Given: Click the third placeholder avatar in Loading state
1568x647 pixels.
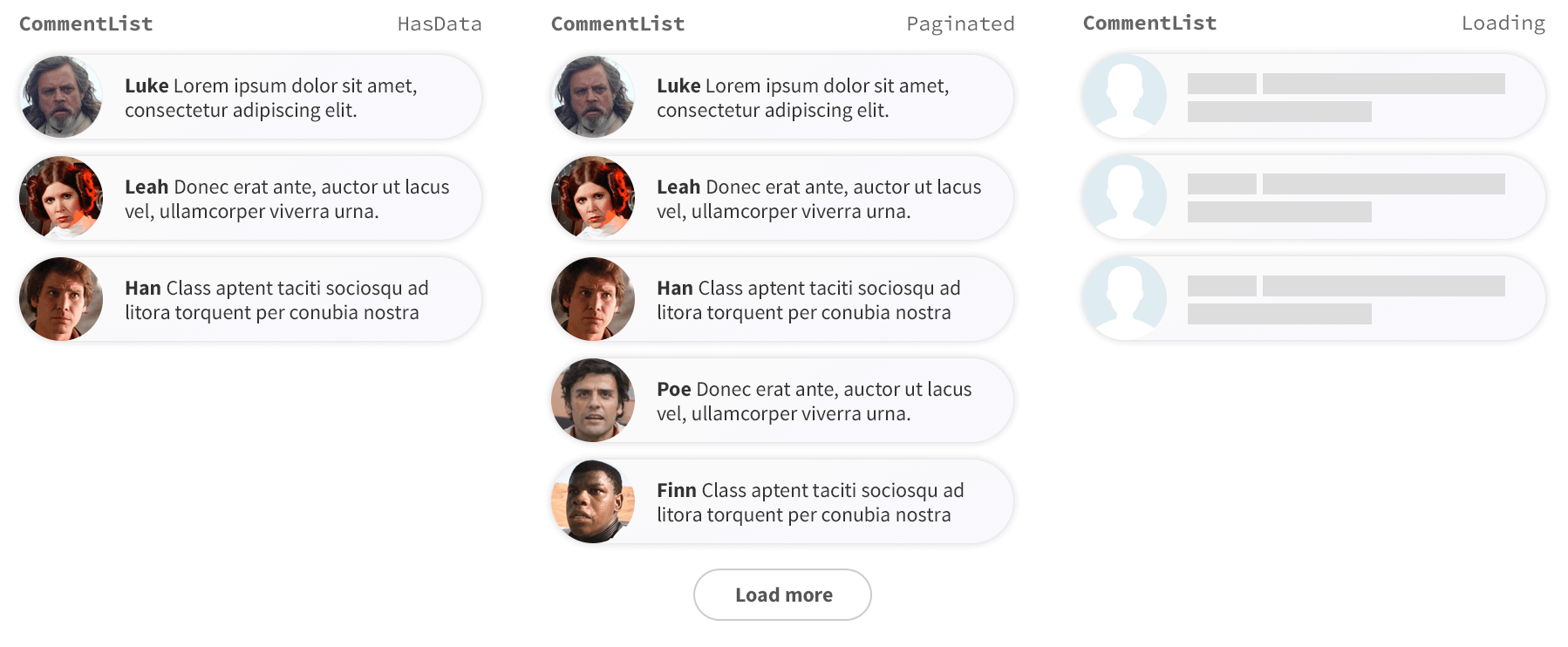Looking at the screenshot, I should coord(1123,298).
